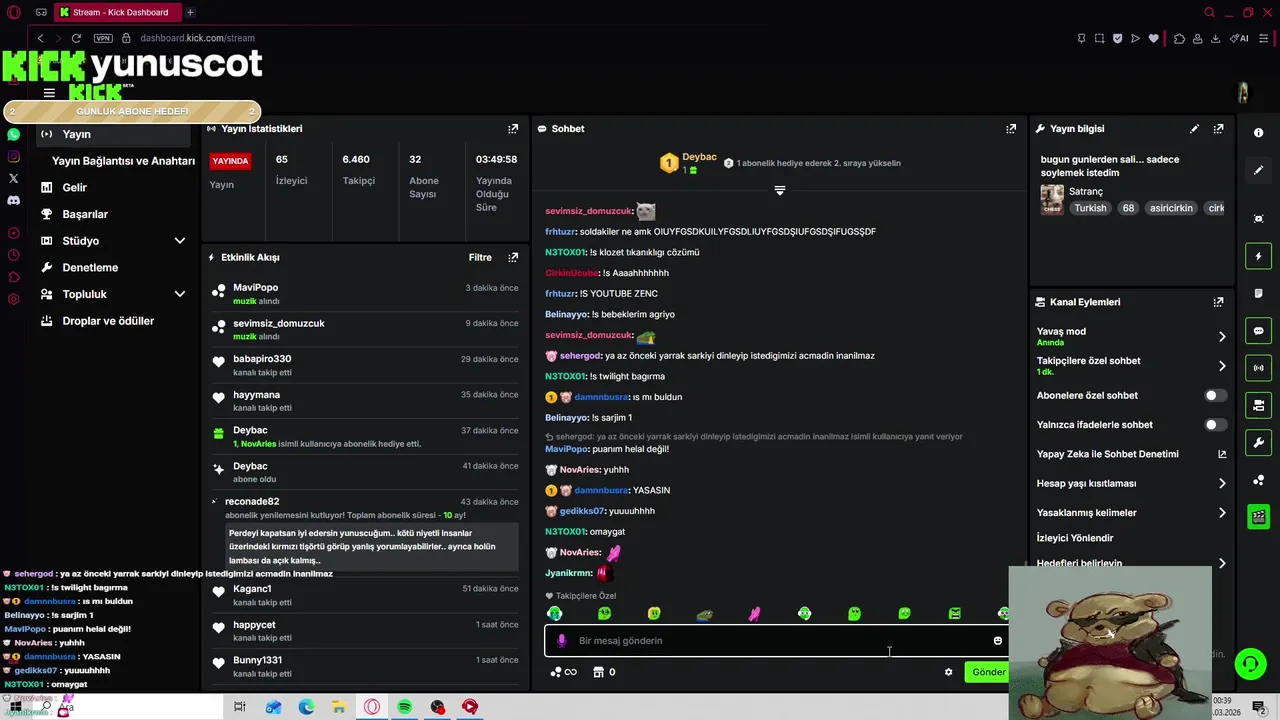Viewport: 1280px width, 720px height.
Task: Open Yavaş mod options
Action: click(x=1131, y=337)
